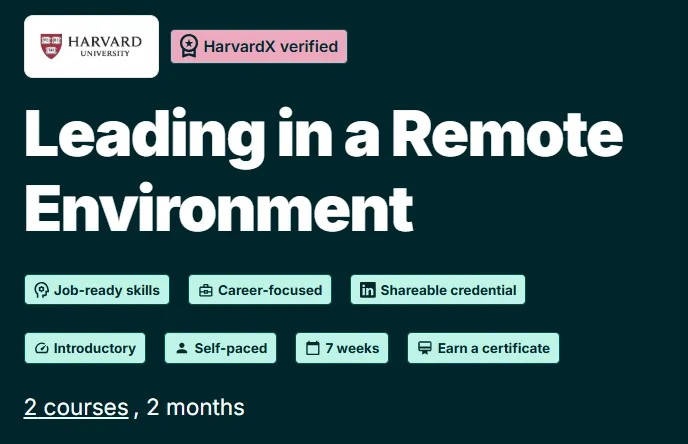This screenshot has width=688, height=444.
Task: Click the certificate icon in Earn a certificate
Action: coord(425,348)
